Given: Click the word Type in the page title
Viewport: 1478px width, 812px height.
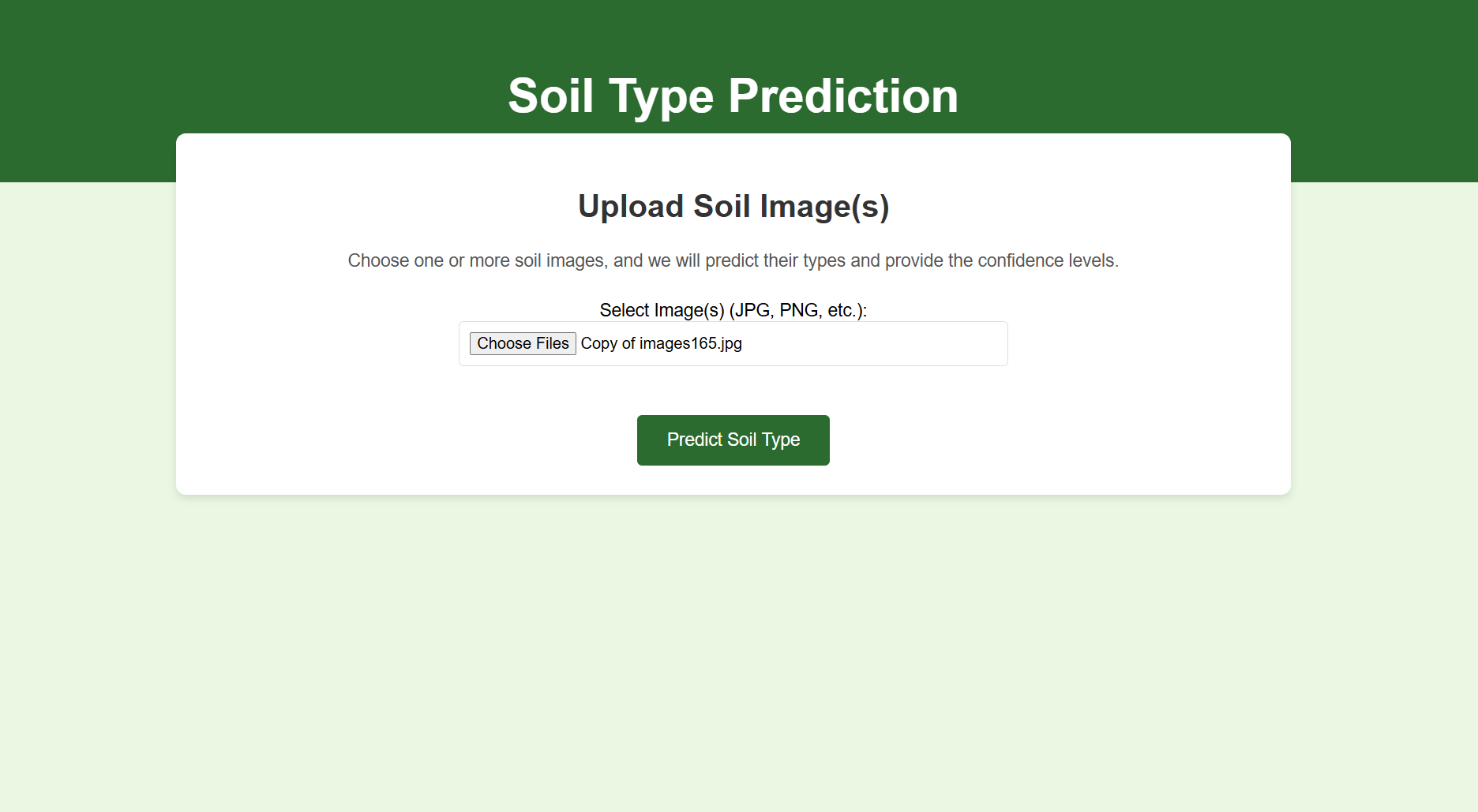Looking at the screenshot, I should [x=661, y=96].
